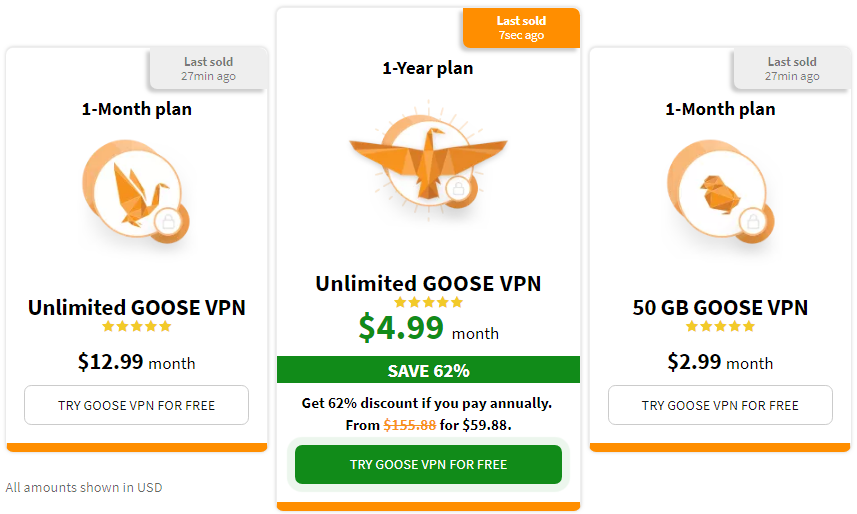Click star rating under Unlimited monthly plan

pos(137,326)
